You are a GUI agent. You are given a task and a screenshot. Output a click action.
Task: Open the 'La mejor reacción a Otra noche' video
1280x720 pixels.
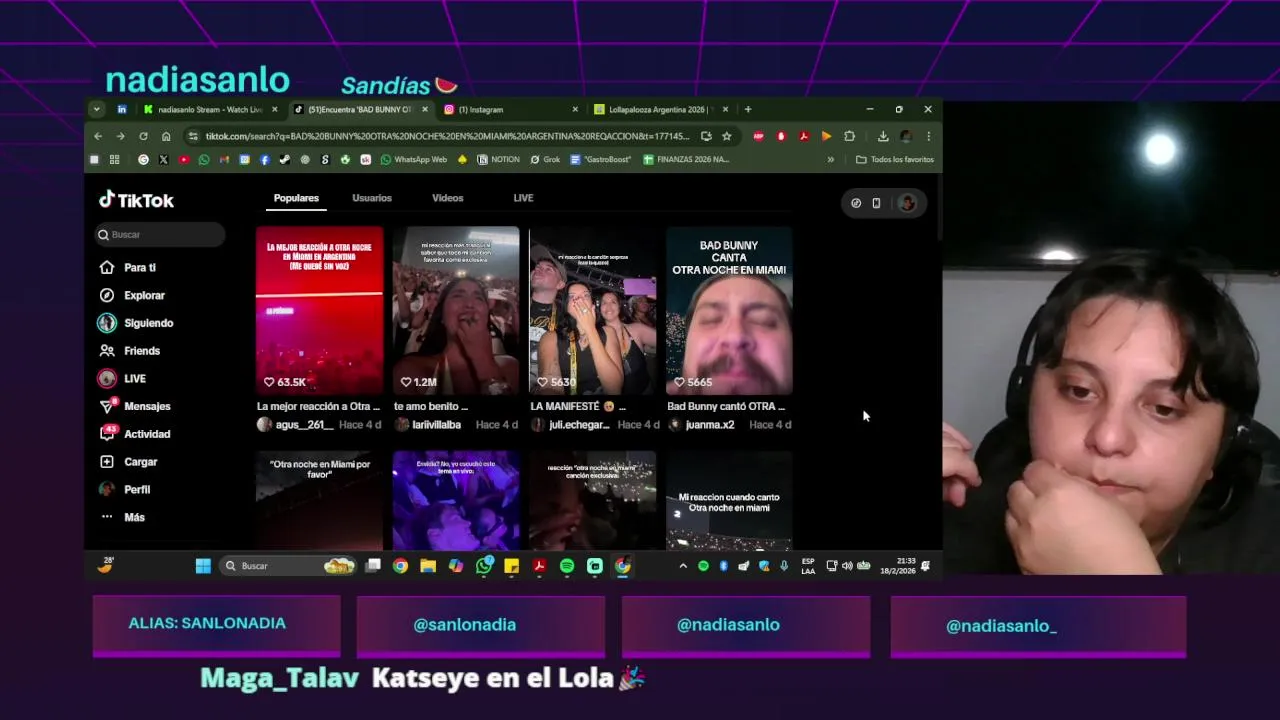319,311
